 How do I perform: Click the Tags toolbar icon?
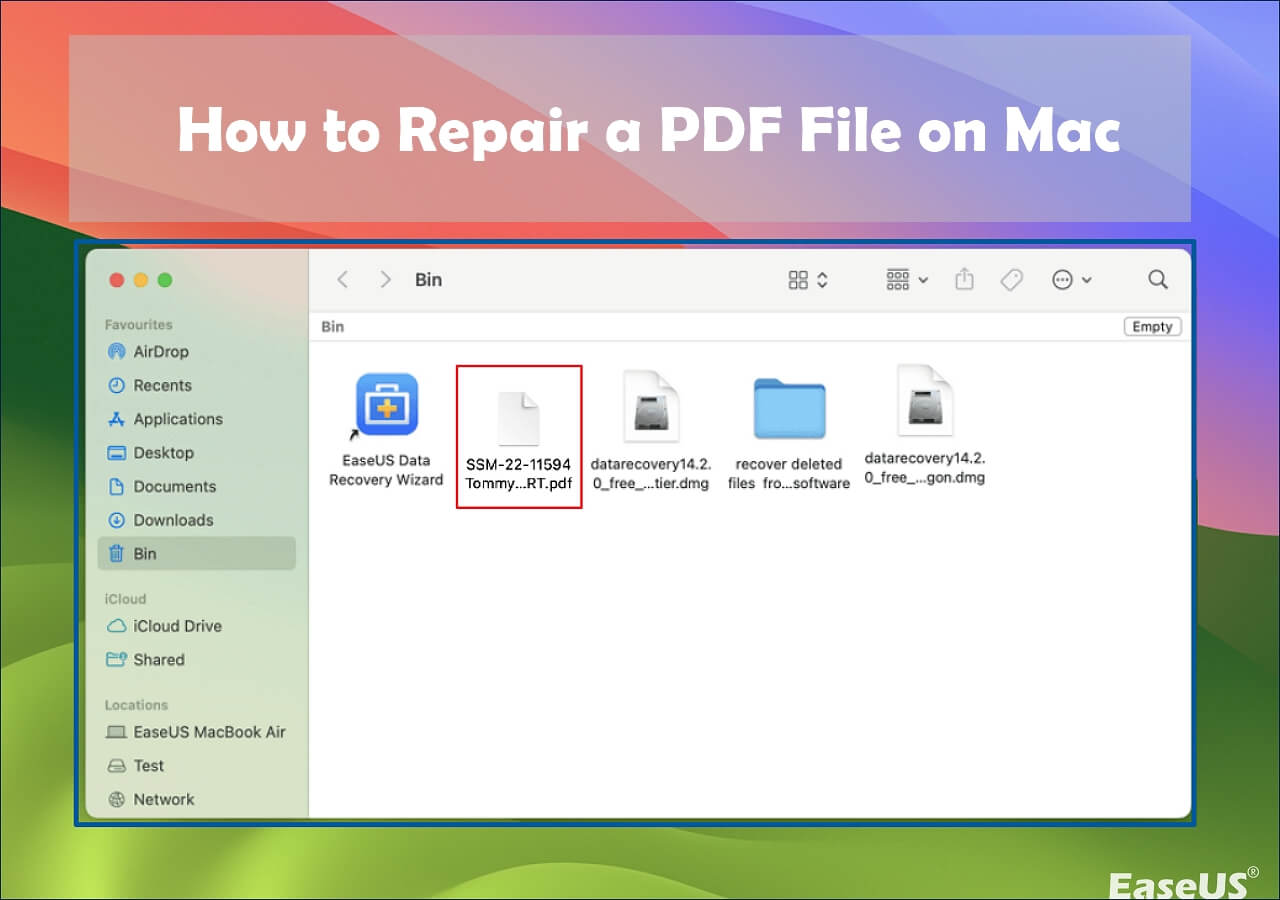tap(1012, 280)
